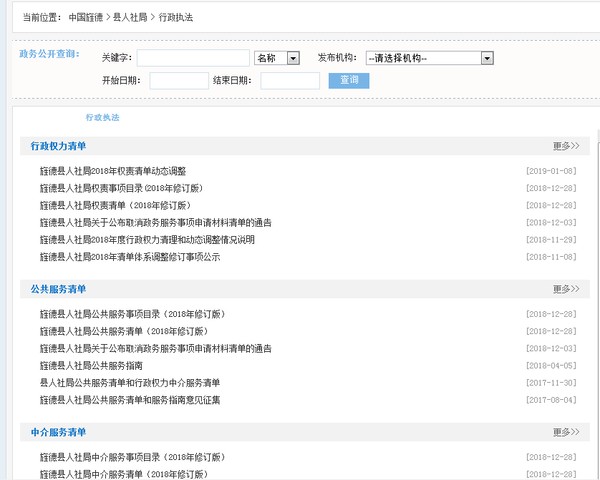
Task: Open 公共服务清单和服务指南意见征集
Action: [x=130, y=400]
